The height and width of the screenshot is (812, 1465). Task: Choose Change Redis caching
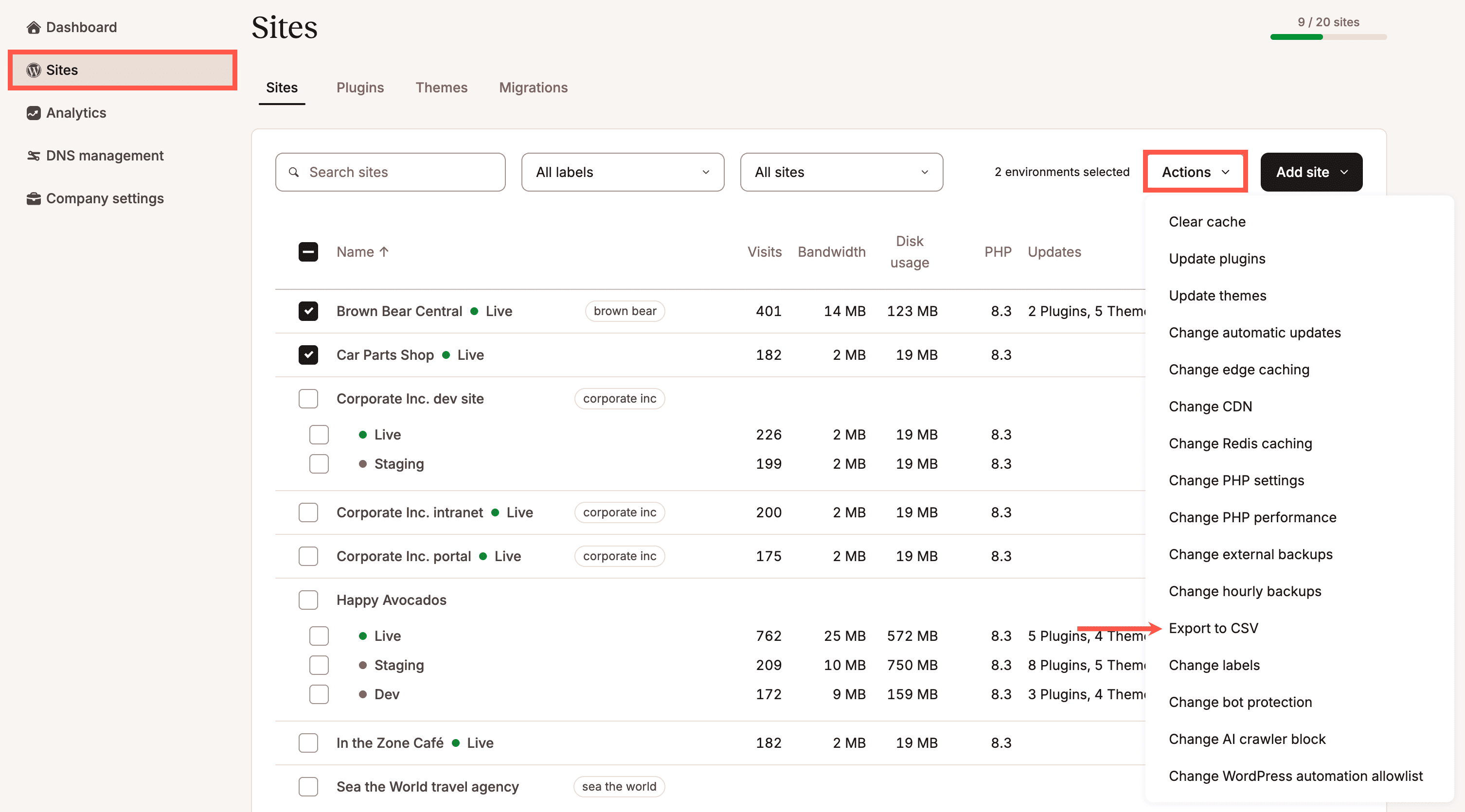[x=1240, y=443]
